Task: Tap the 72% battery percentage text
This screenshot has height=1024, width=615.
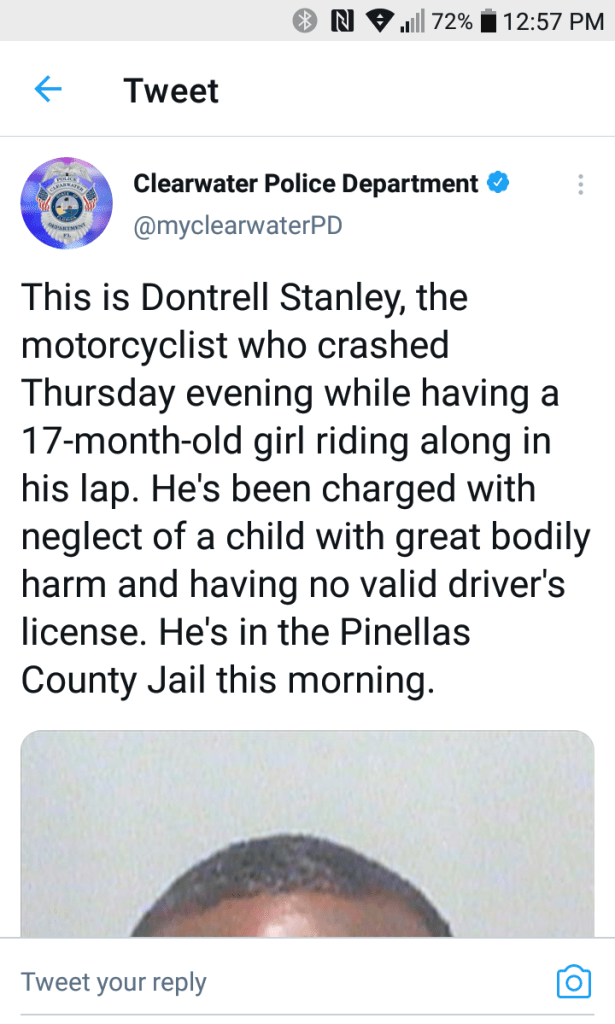Action: coord(452,20)
